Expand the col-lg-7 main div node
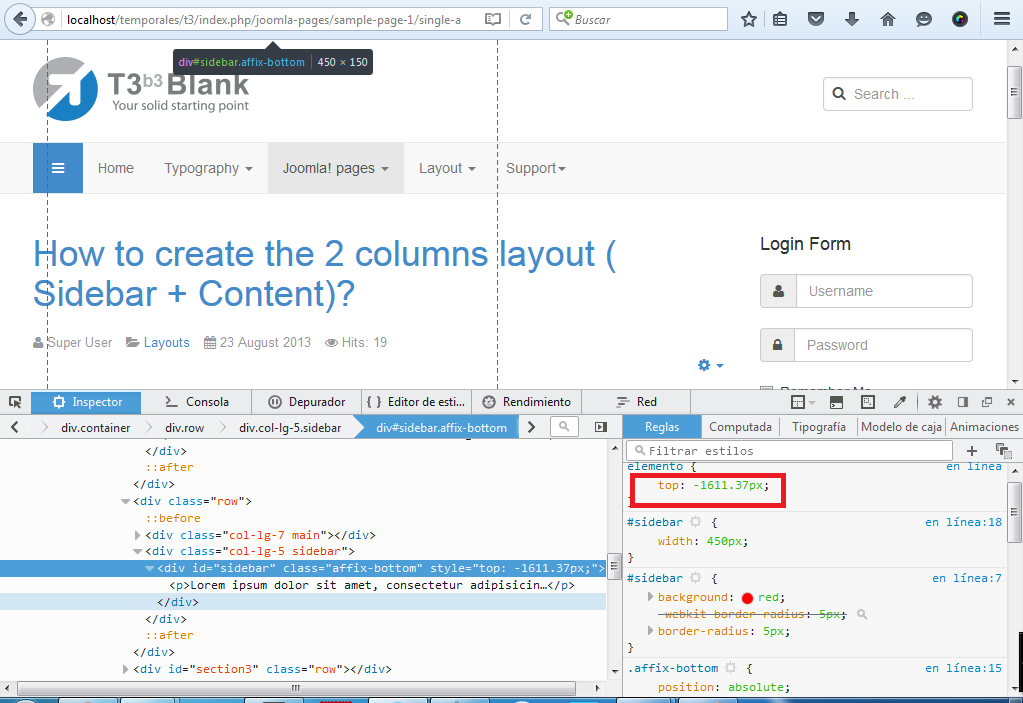This screenshot has width=1023, height=703. point(138,535)
